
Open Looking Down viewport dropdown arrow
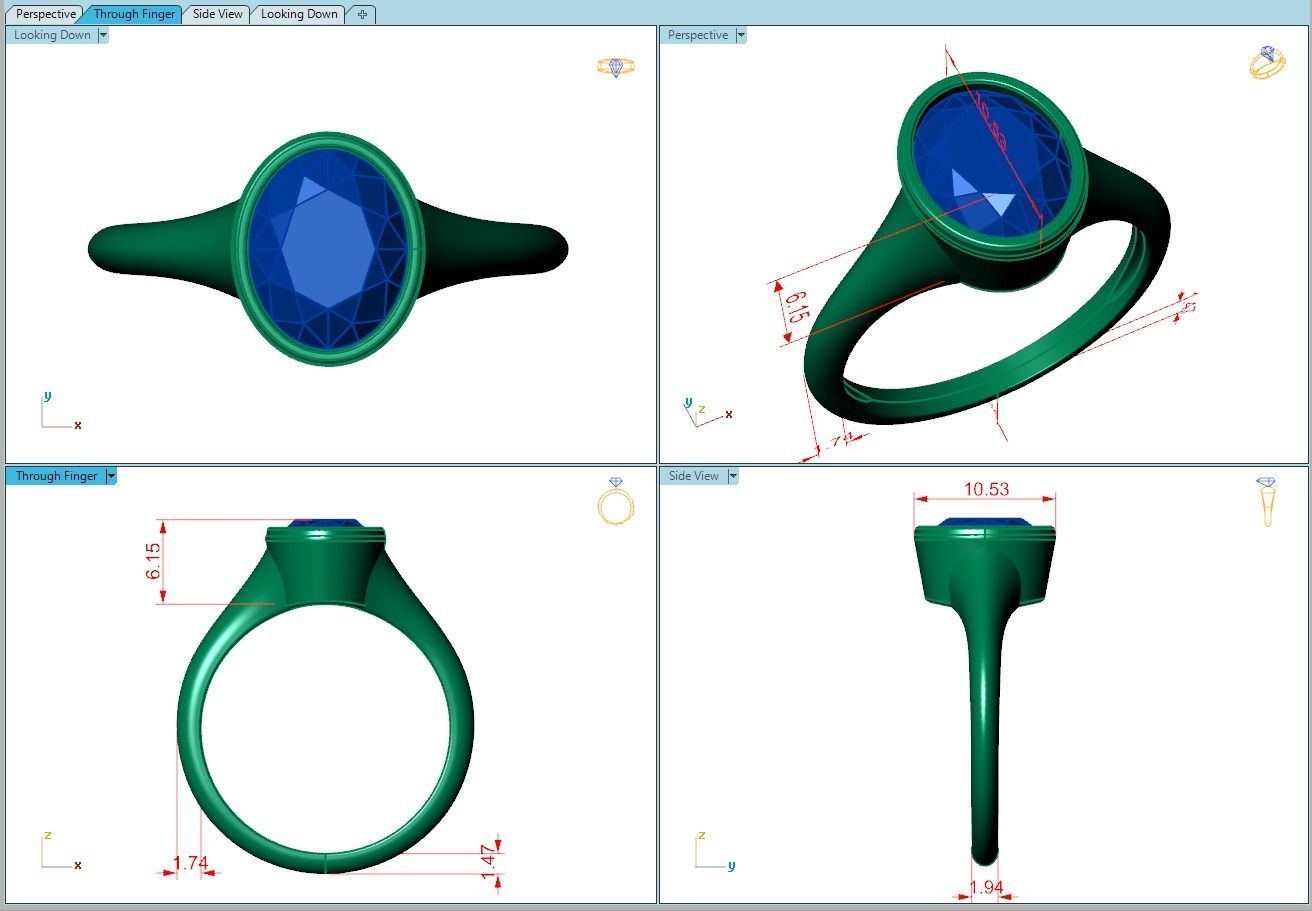click(103, 35)
